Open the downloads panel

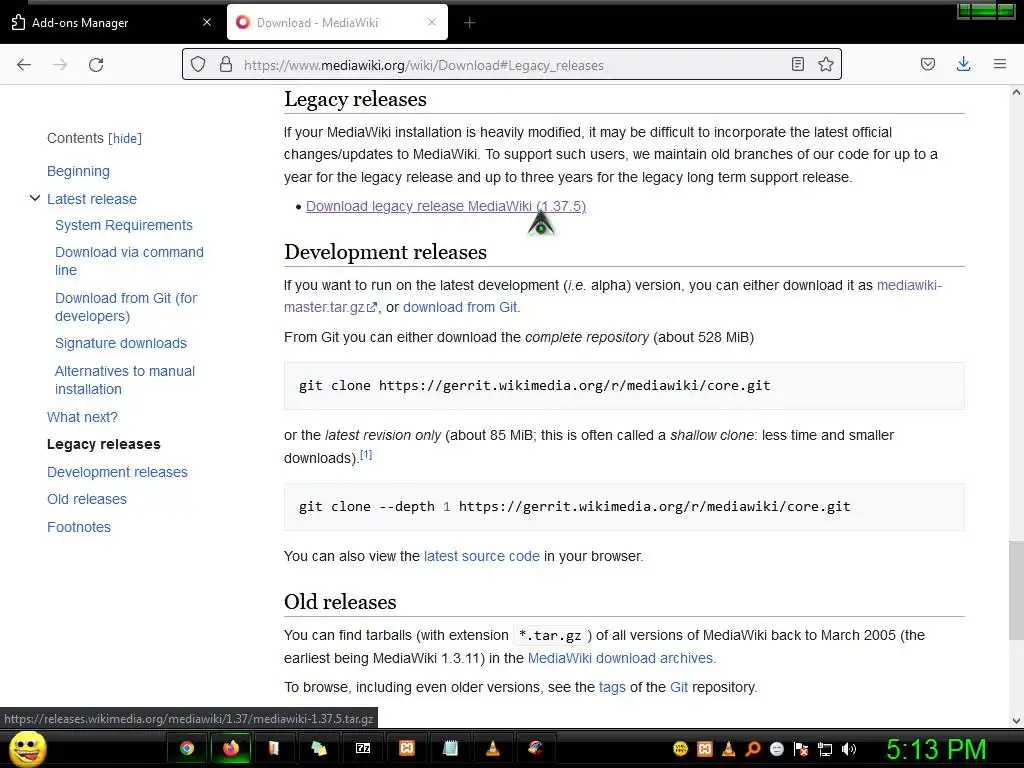pyautogui.click(x=963, y=64)
